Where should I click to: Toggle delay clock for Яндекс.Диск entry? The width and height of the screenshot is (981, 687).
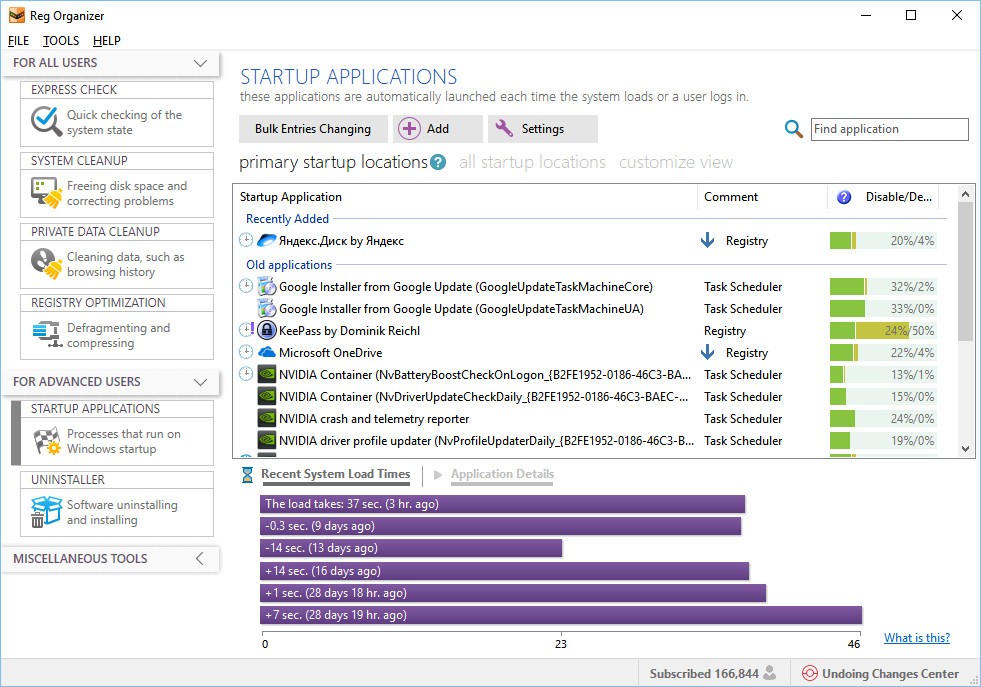(x=246, y=241)
